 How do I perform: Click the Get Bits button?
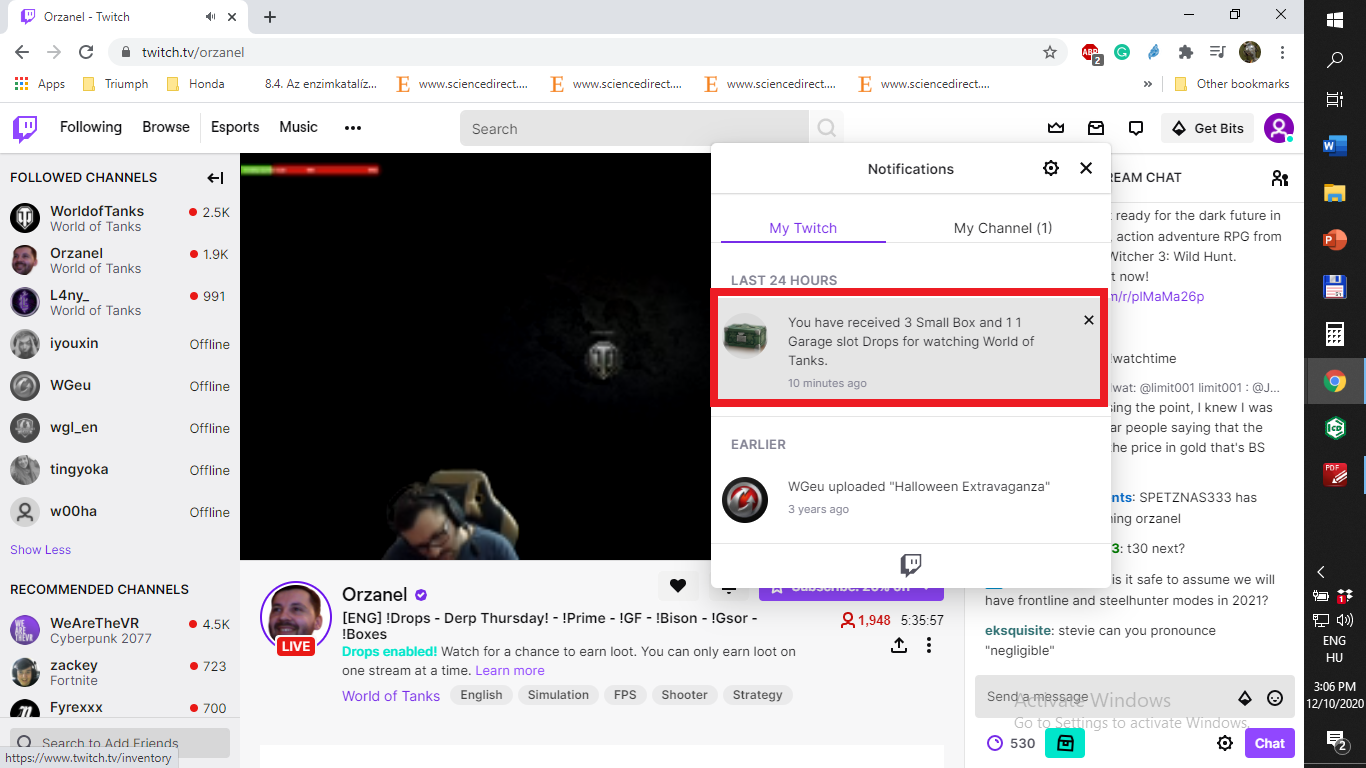point(1208,128)
